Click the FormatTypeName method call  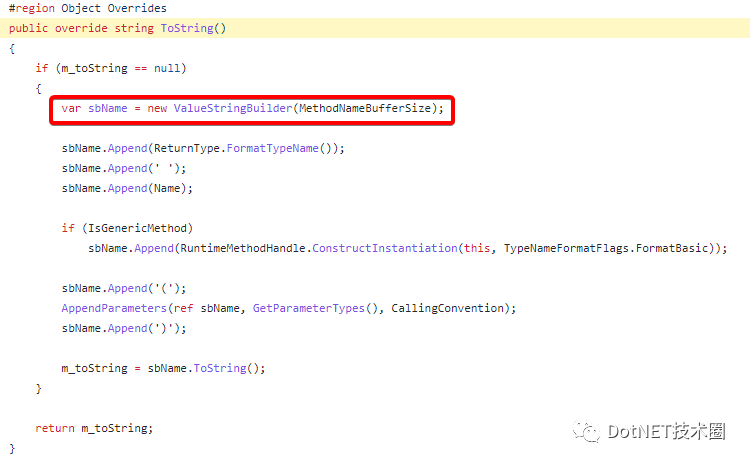(x=272, y=148)
